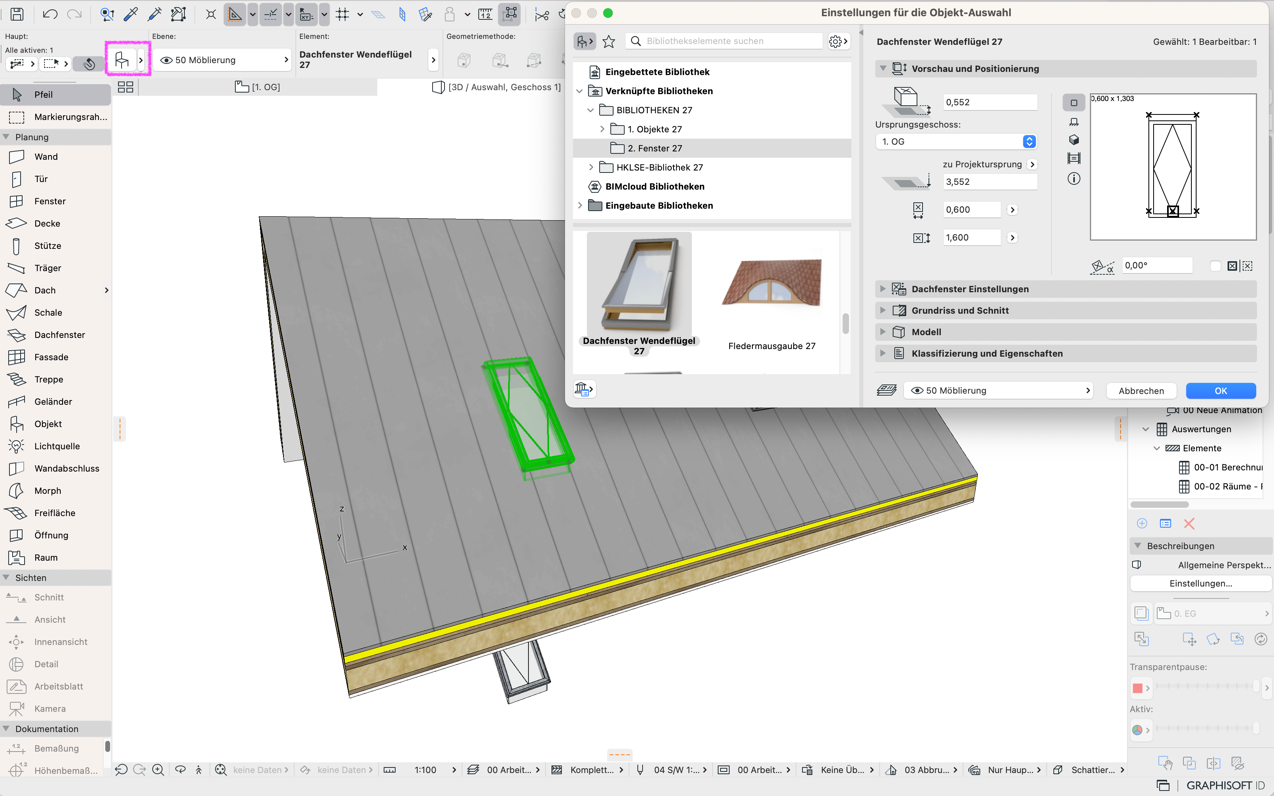Open the Ursprungsgeschoss 1. OG dropdown
Image resolution: width=1274 pixels, height=796 pixels.
coord(956,142)
